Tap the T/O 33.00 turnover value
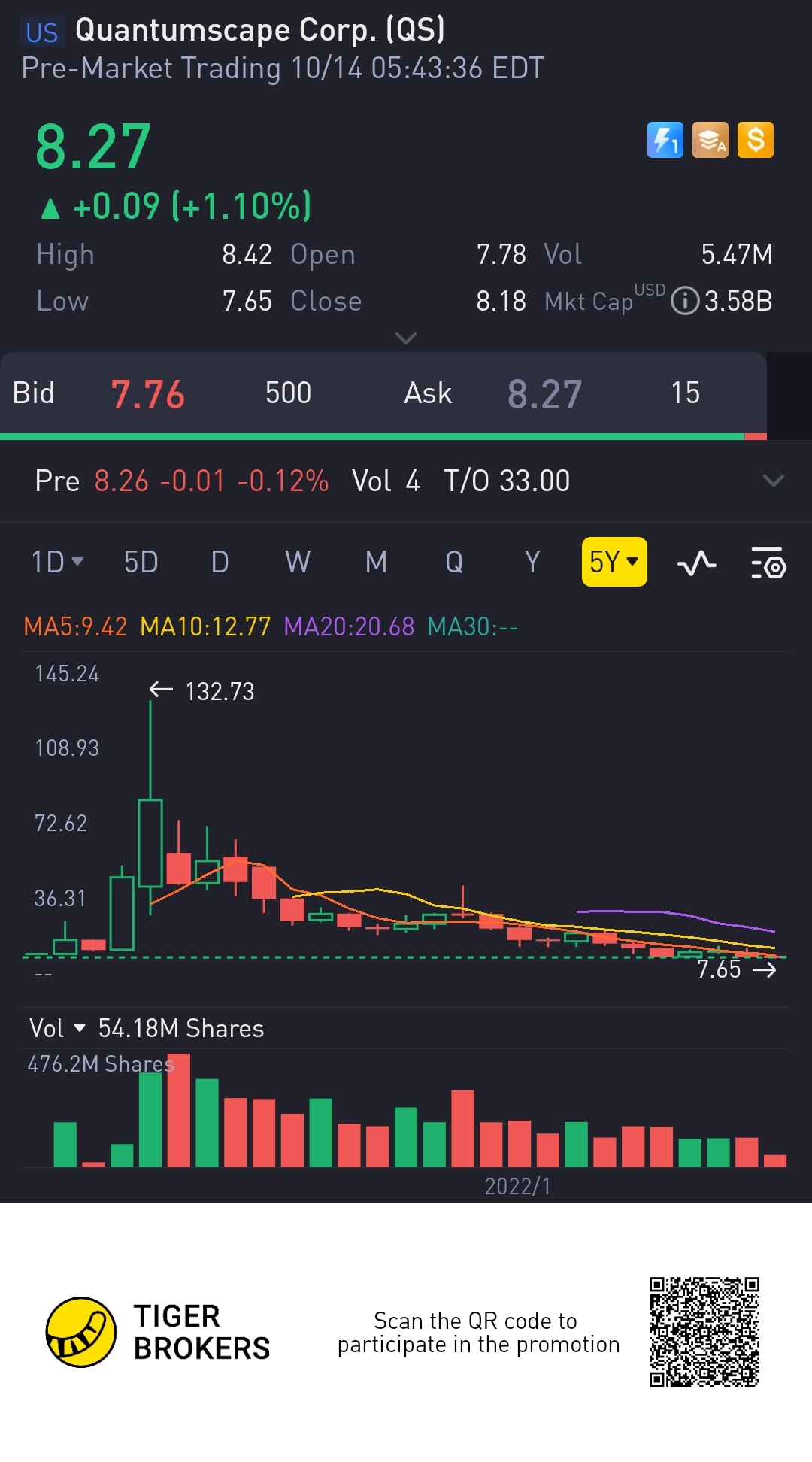 507,481
